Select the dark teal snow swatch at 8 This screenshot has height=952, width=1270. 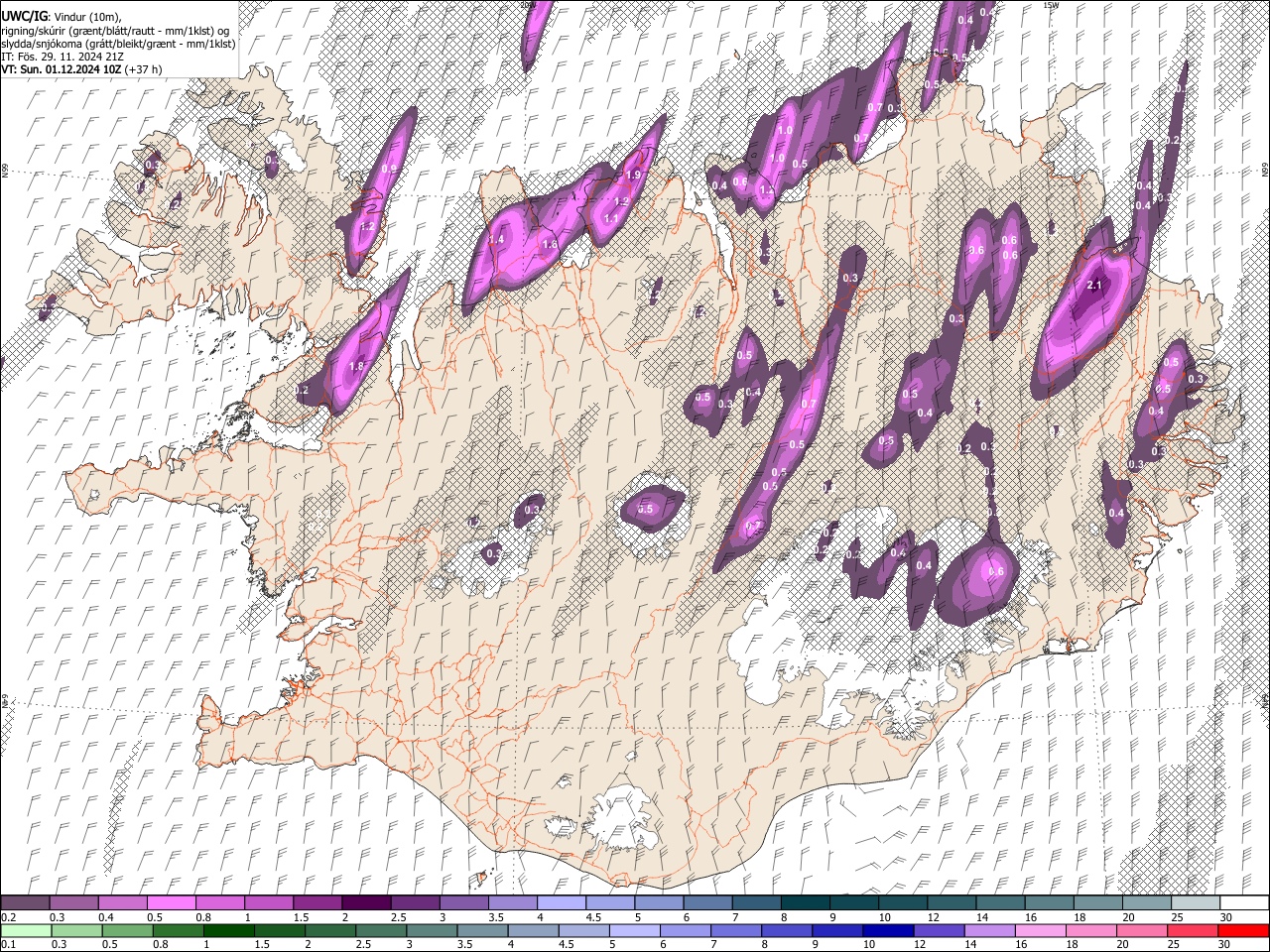click(805, 903)
